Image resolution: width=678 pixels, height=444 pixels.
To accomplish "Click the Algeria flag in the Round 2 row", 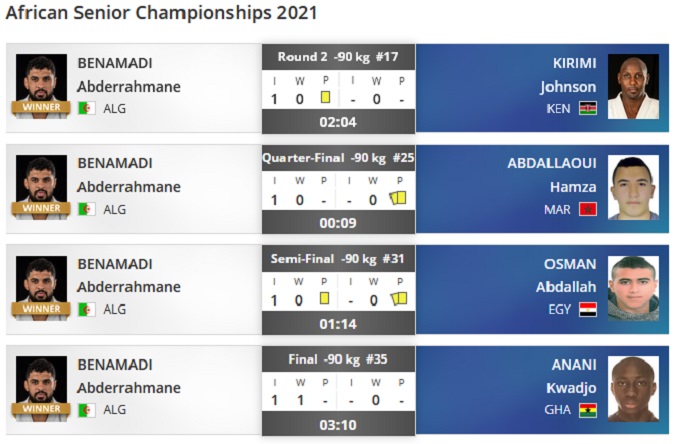I will point(87,108).
